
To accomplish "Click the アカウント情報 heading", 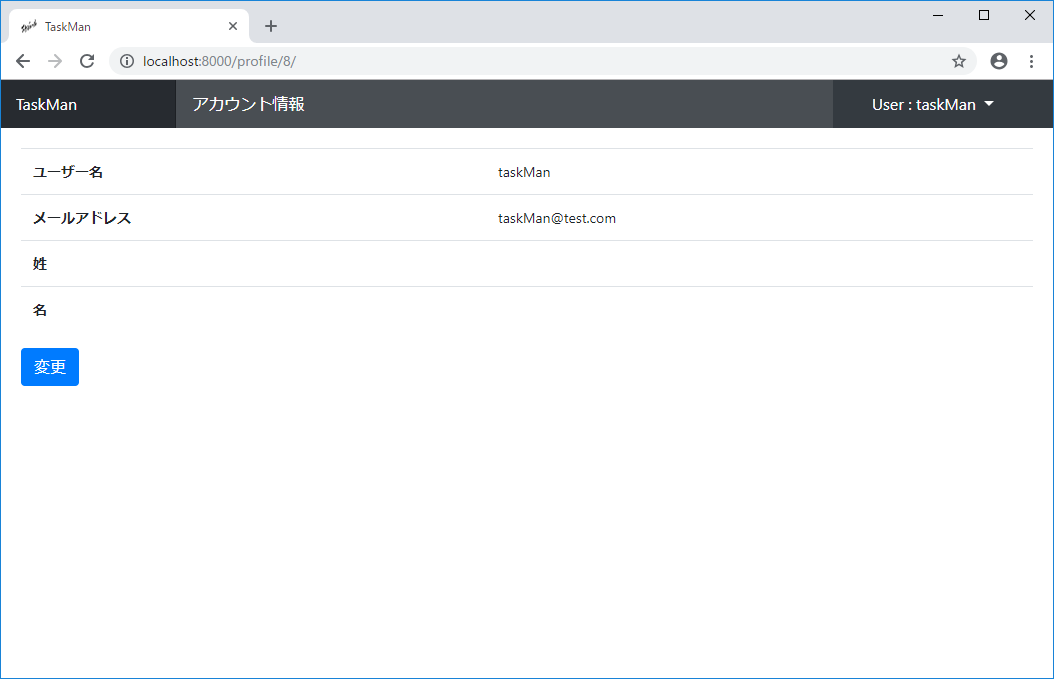I will tap(249, 104).
